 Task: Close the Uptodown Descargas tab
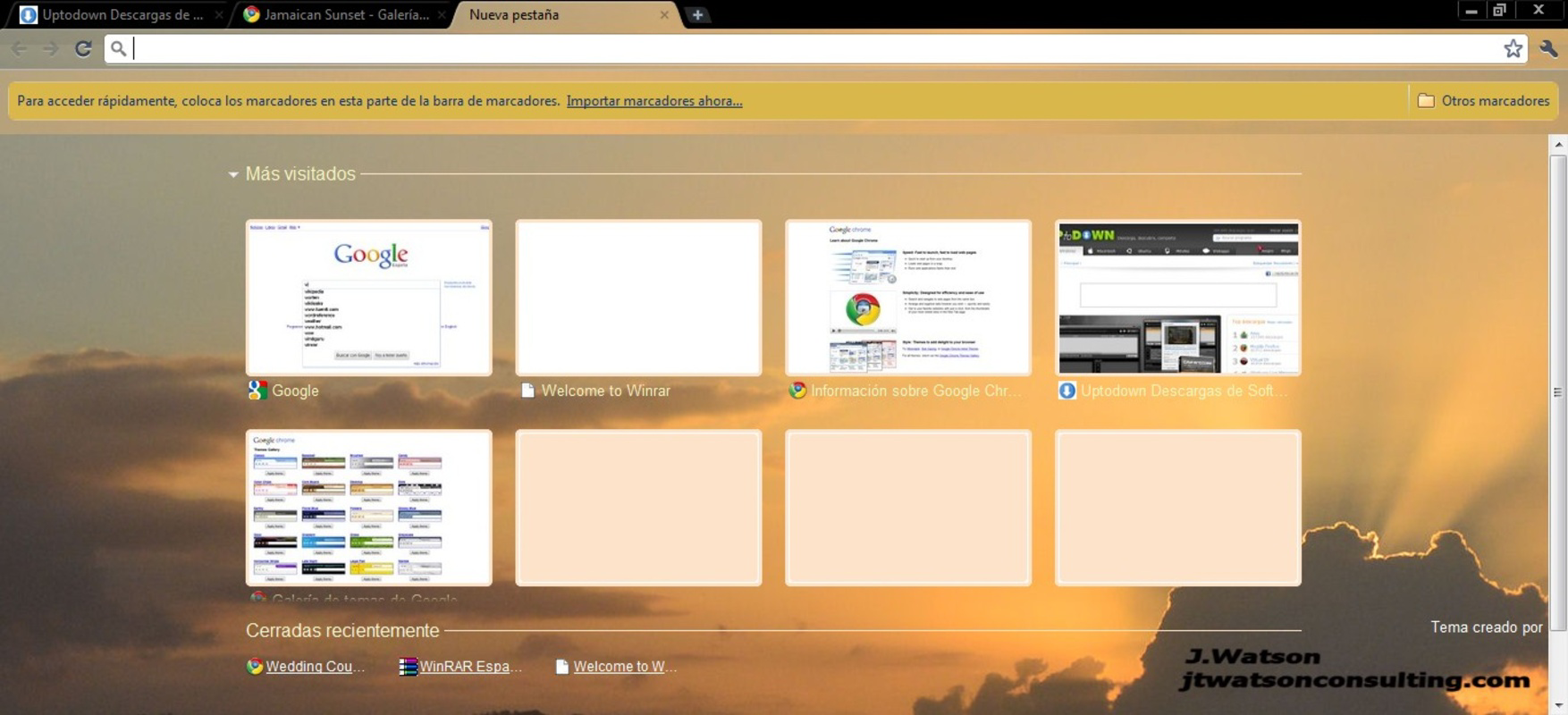click(x=218, y=15)
